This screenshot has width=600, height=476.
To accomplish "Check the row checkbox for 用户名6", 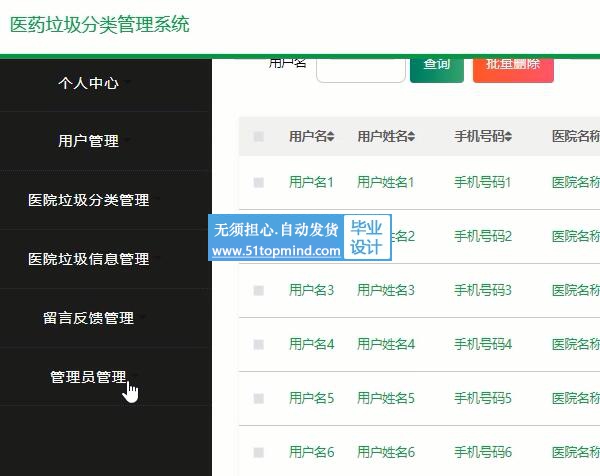I will click(x=259, y=452).
